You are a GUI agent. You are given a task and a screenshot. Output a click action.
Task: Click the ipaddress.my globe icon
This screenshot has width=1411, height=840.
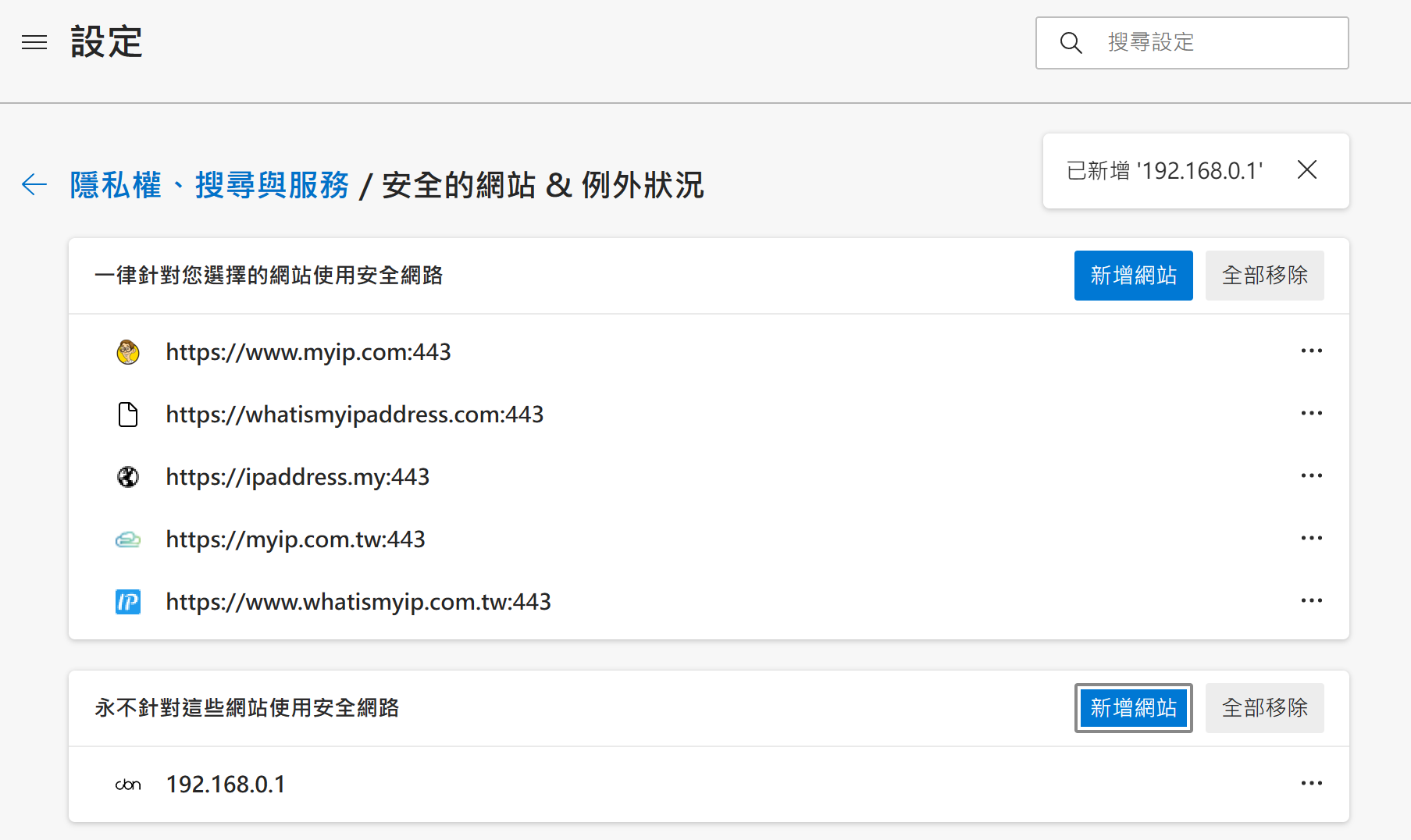tap(128, 477)
